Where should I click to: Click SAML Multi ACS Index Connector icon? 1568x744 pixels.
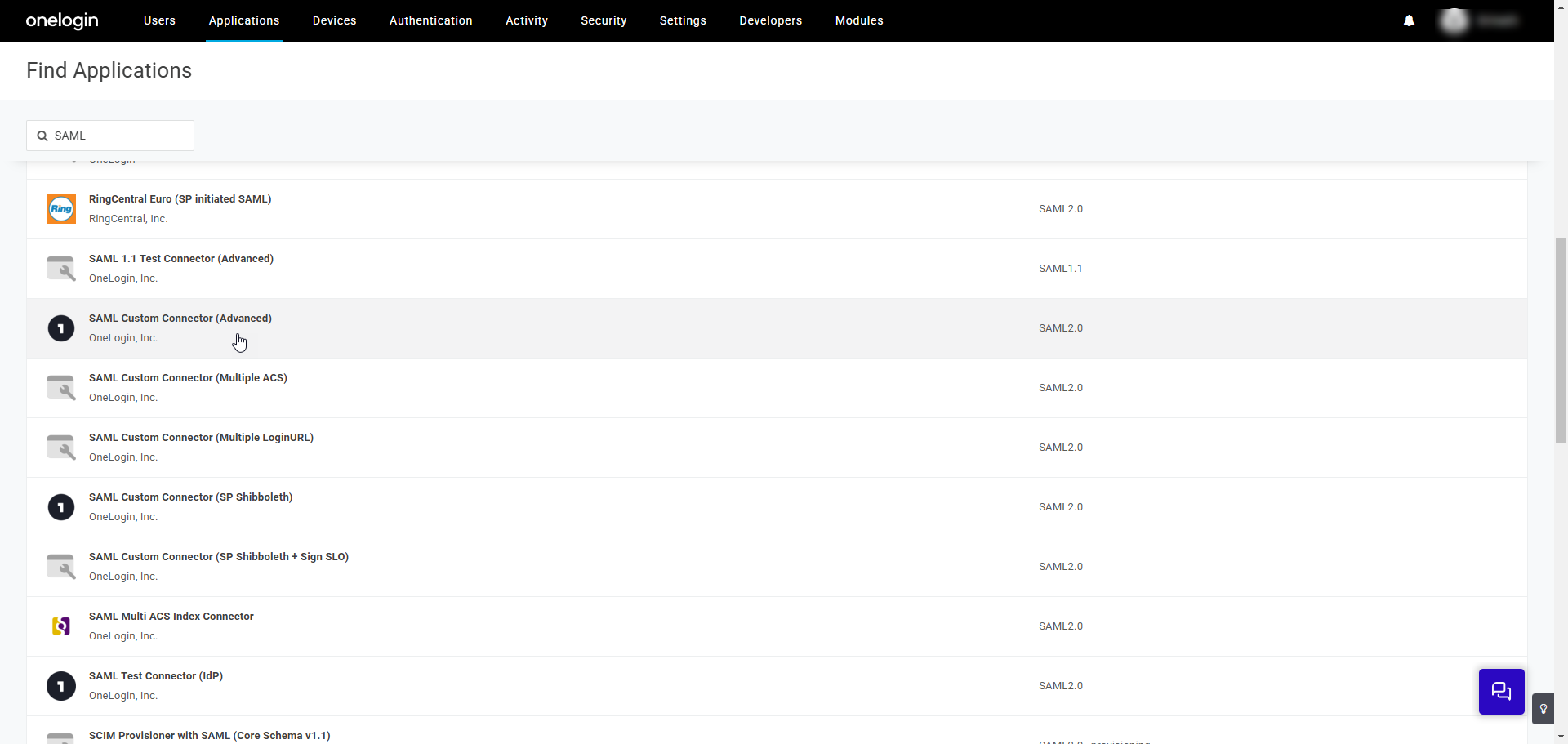61,626
